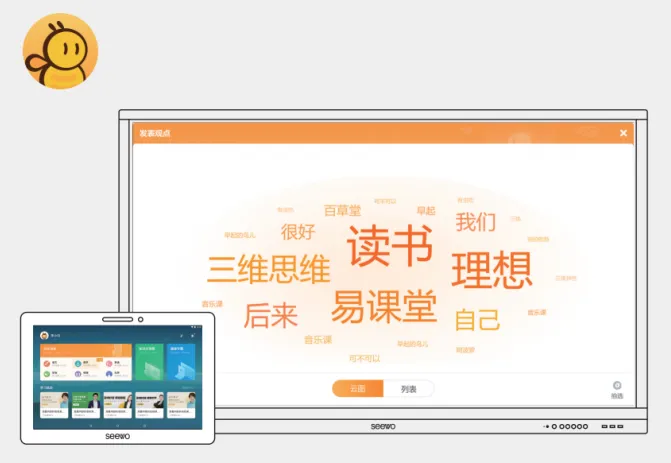Select the word 易课堂 in the cloud
The image size is (671, 463).
pyautogui.click(x=384, y=306)
